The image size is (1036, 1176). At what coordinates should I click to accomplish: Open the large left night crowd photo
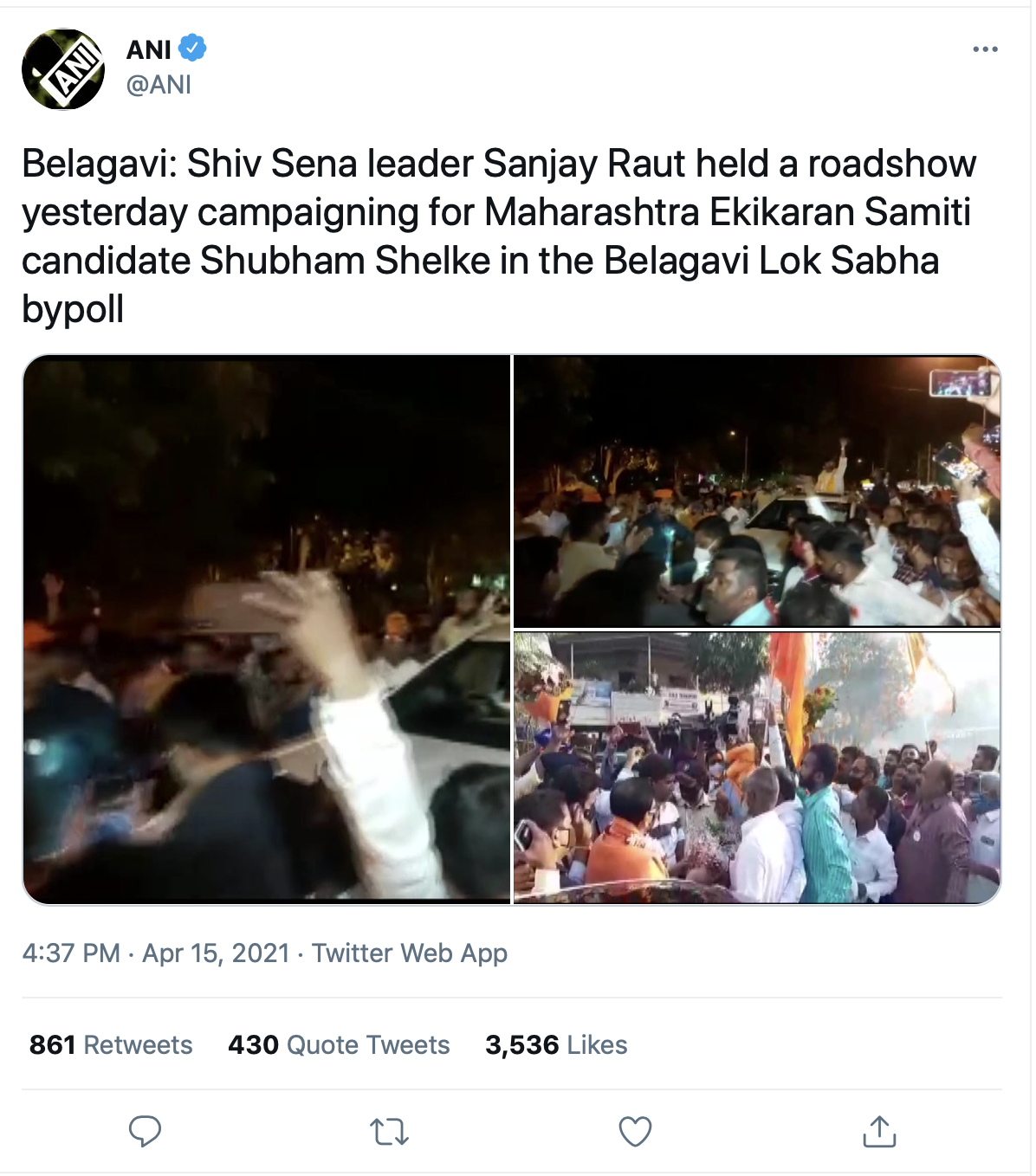pyautogui.click(x=267, y=630)
